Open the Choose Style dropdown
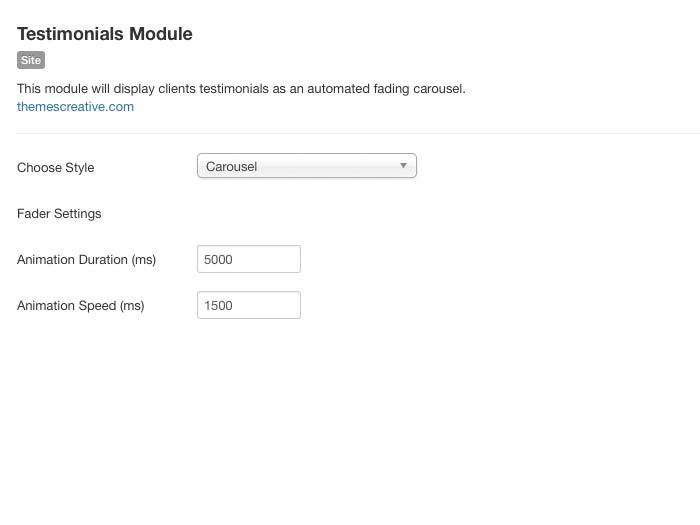Viewport: 700px width, 525px height. pos(306,166)
